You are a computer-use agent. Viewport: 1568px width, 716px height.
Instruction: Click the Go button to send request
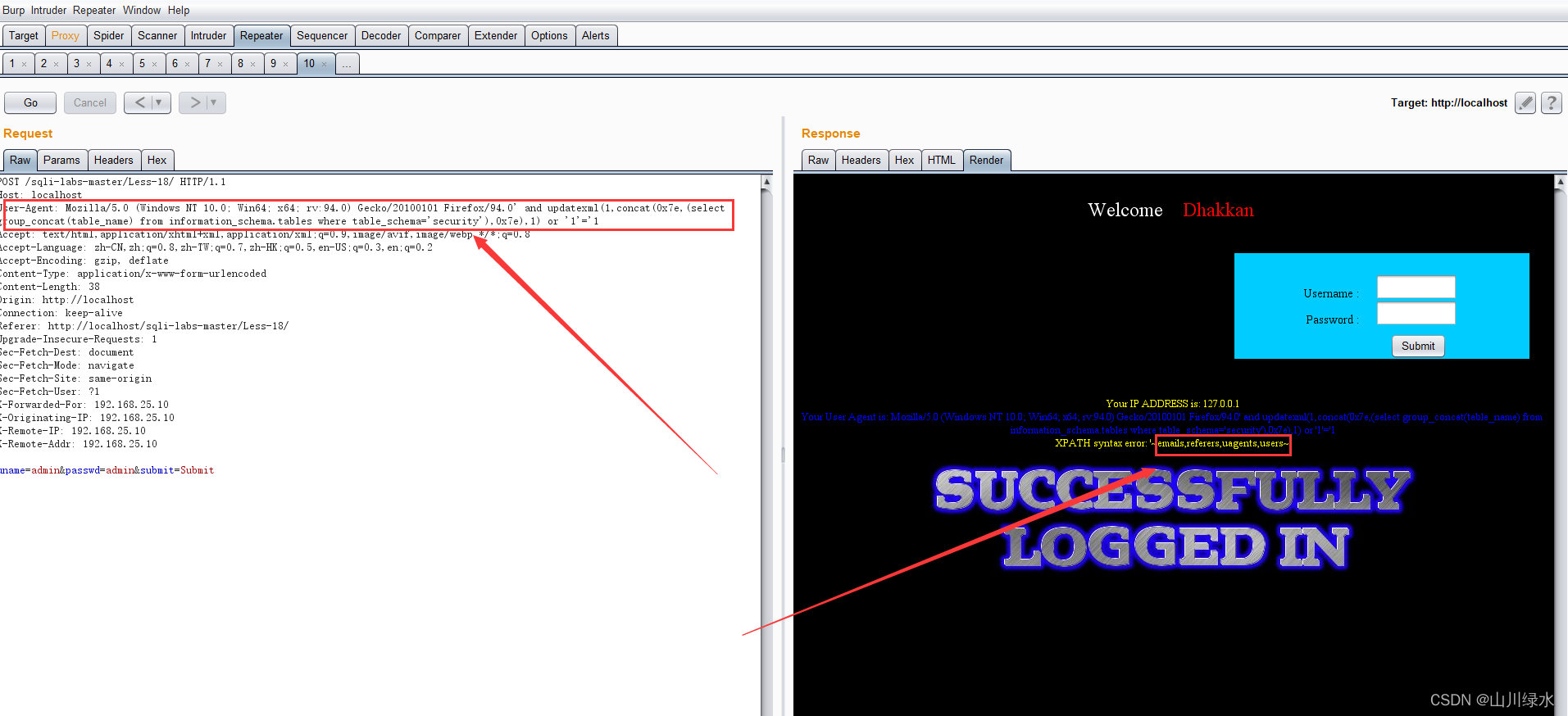coord(30,102)
